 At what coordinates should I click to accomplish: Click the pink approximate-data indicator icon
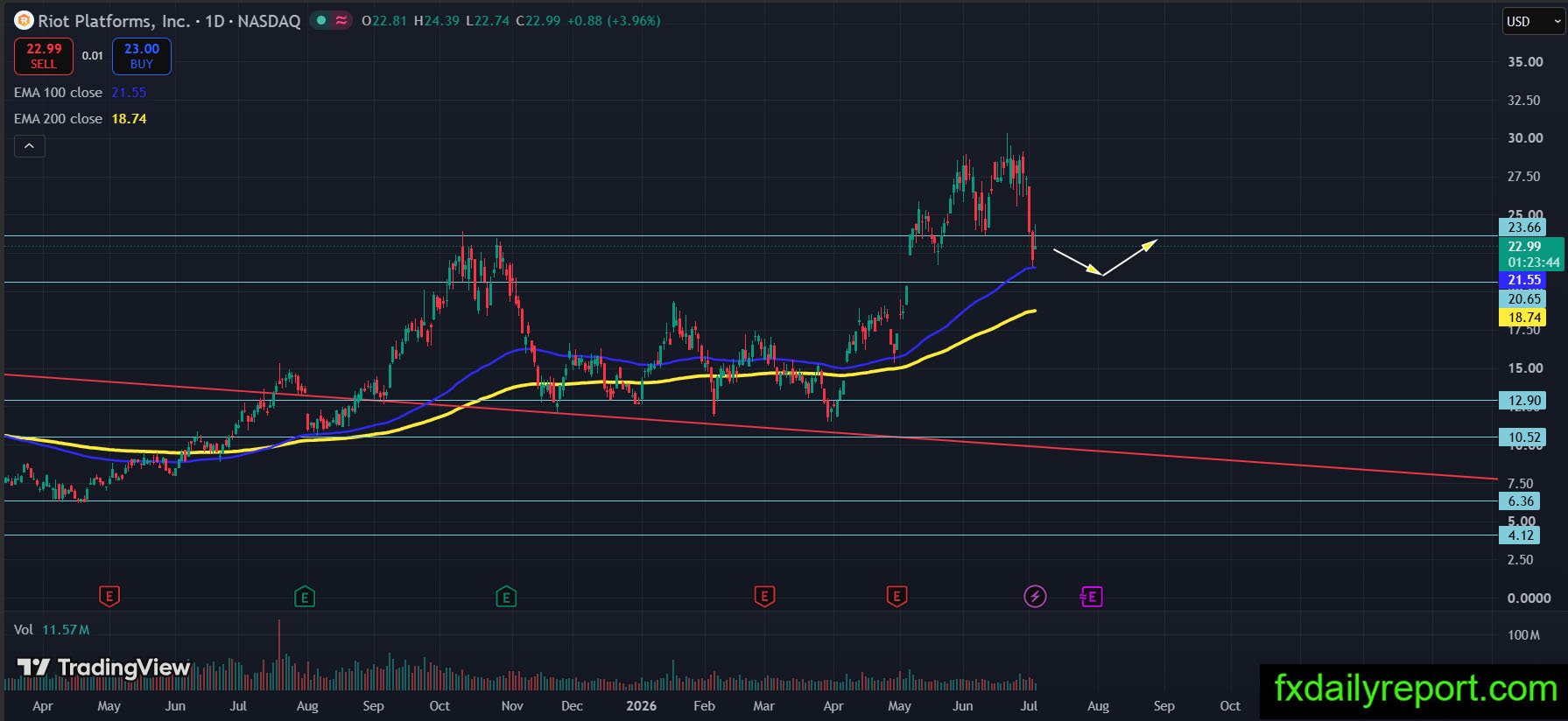point(341,20)
